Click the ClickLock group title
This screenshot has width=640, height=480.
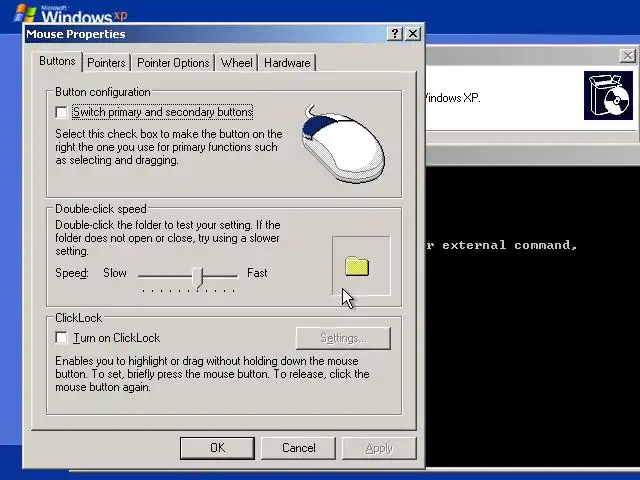(78, 318)
